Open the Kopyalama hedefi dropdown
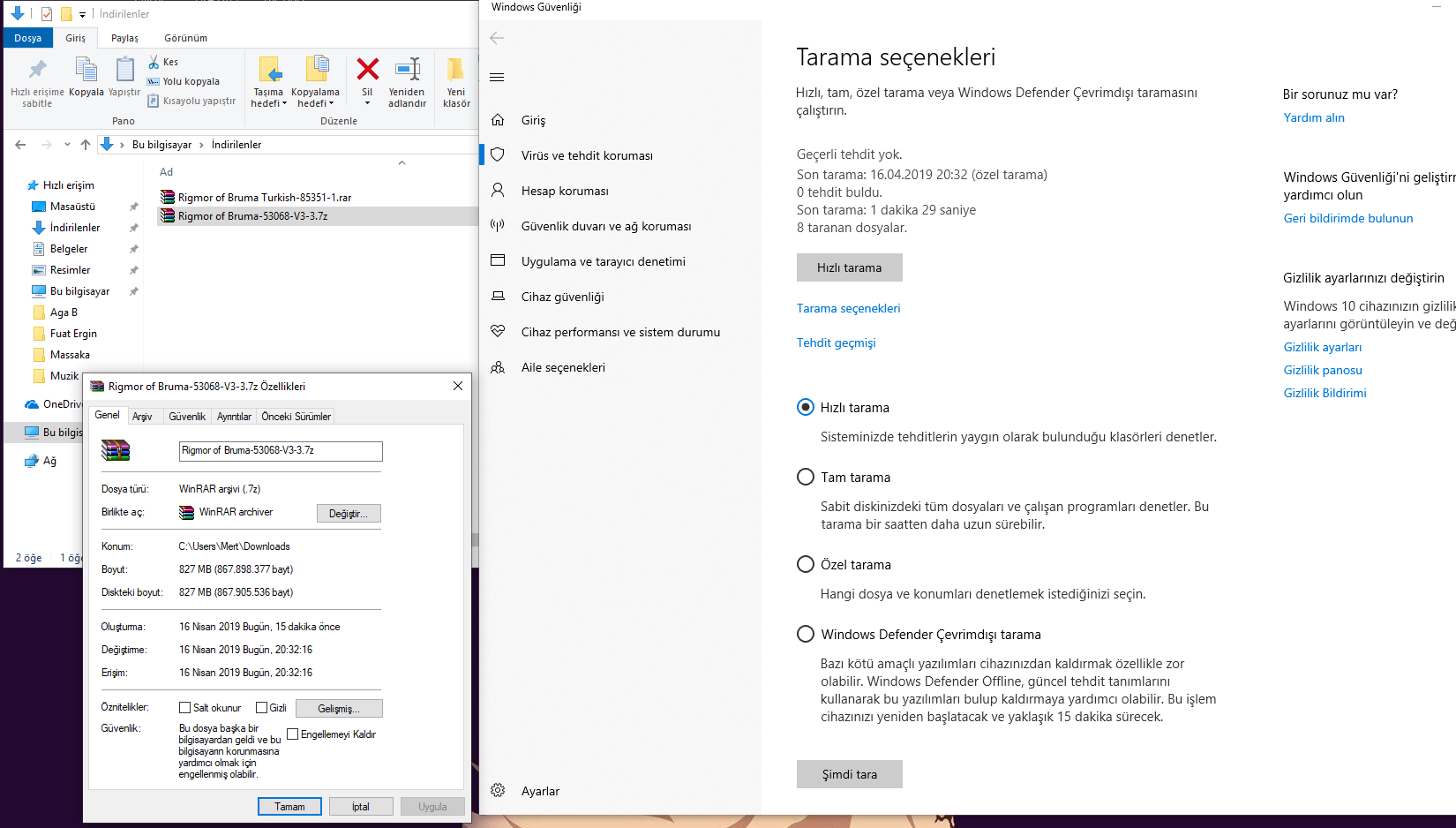 click(x=315, y=98)
